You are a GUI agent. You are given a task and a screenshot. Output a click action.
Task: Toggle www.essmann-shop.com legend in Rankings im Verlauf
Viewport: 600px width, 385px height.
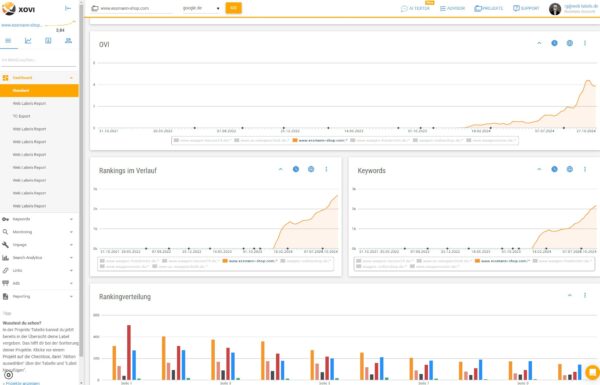pos(249,261)
